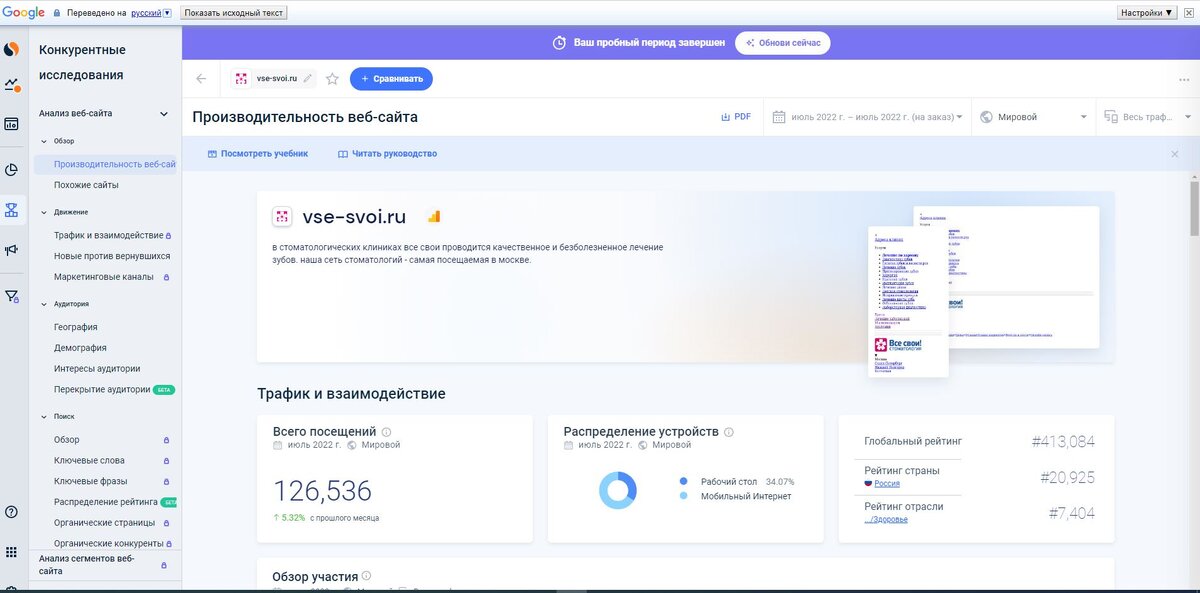Open Новые против вернувшихся page
Image resolution: width=1200 pixels, height=593 pixels.
click(112, 256)
